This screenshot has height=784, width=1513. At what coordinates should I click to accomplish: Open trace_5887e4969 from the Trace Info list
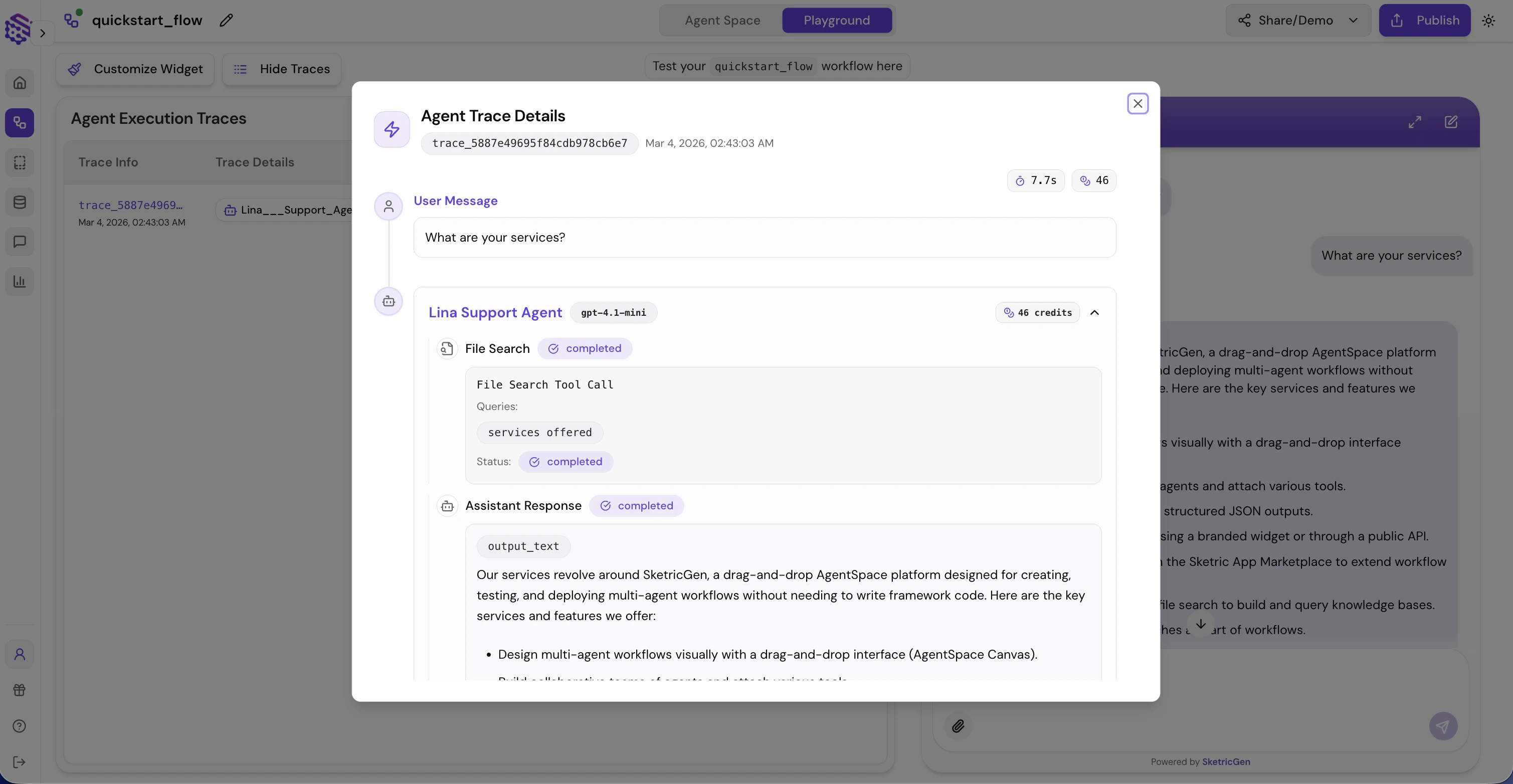point(130,205)
